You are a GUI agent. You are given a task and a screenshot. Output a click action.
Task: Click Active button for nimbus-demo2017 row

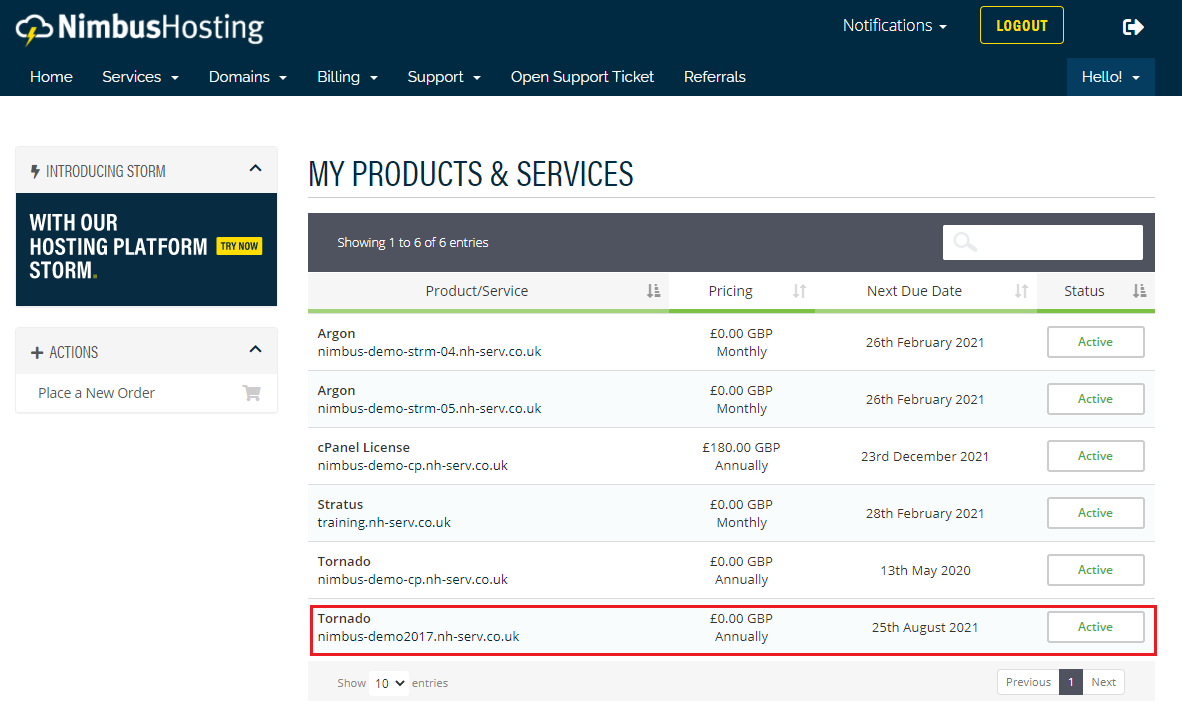[1095, 627]
